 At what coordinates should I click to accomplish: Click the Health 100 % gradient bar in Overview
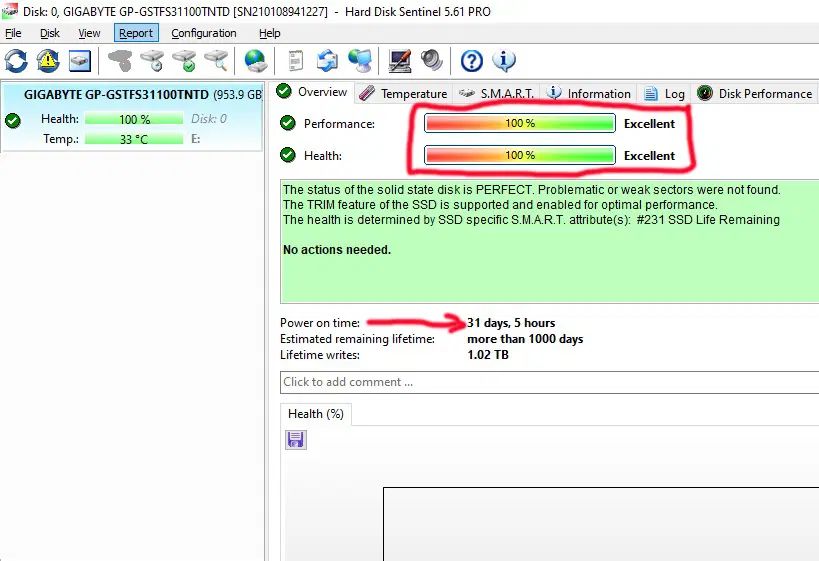[x=520, y=155]
